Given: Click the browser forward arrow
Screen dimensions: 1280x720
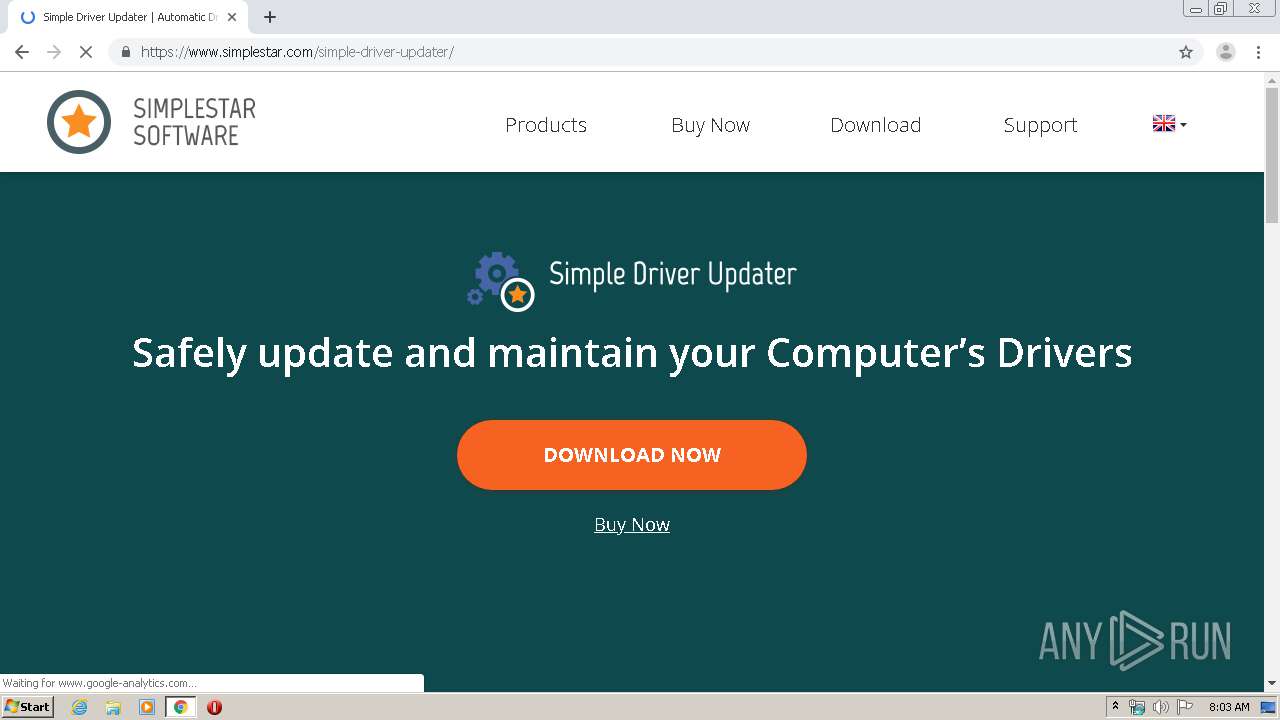Looking at the screenshot, I should point(54,52).
